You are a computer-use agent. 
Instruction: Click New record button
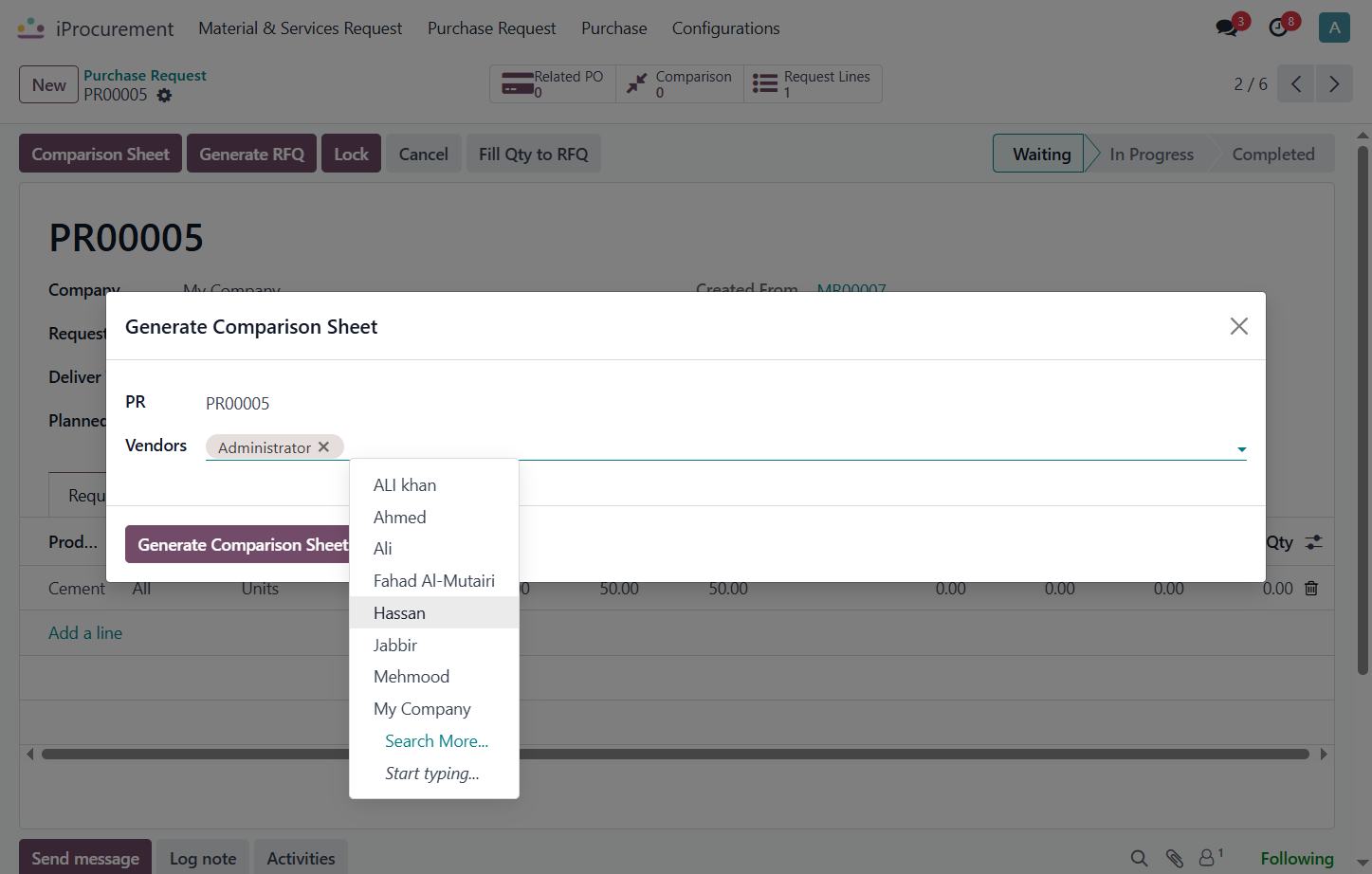tap(48, 84)
